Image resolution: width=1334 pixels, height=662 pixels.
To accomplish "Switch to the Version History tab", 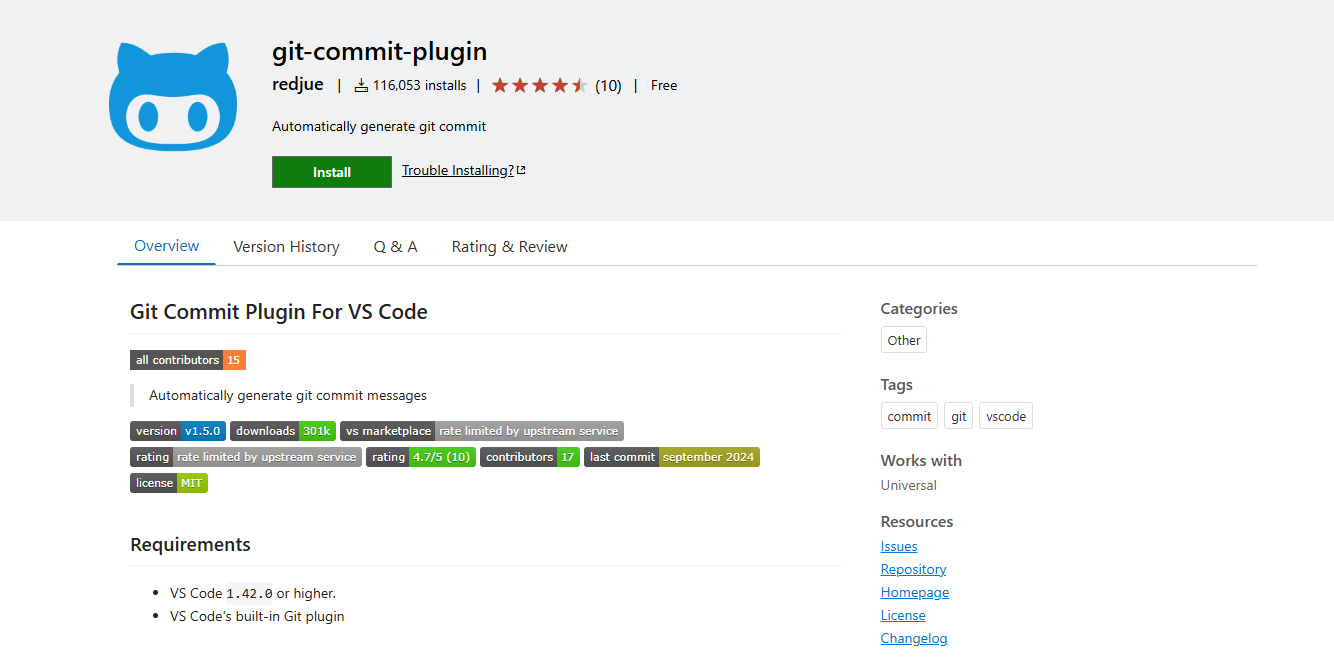I will point(287,247).
